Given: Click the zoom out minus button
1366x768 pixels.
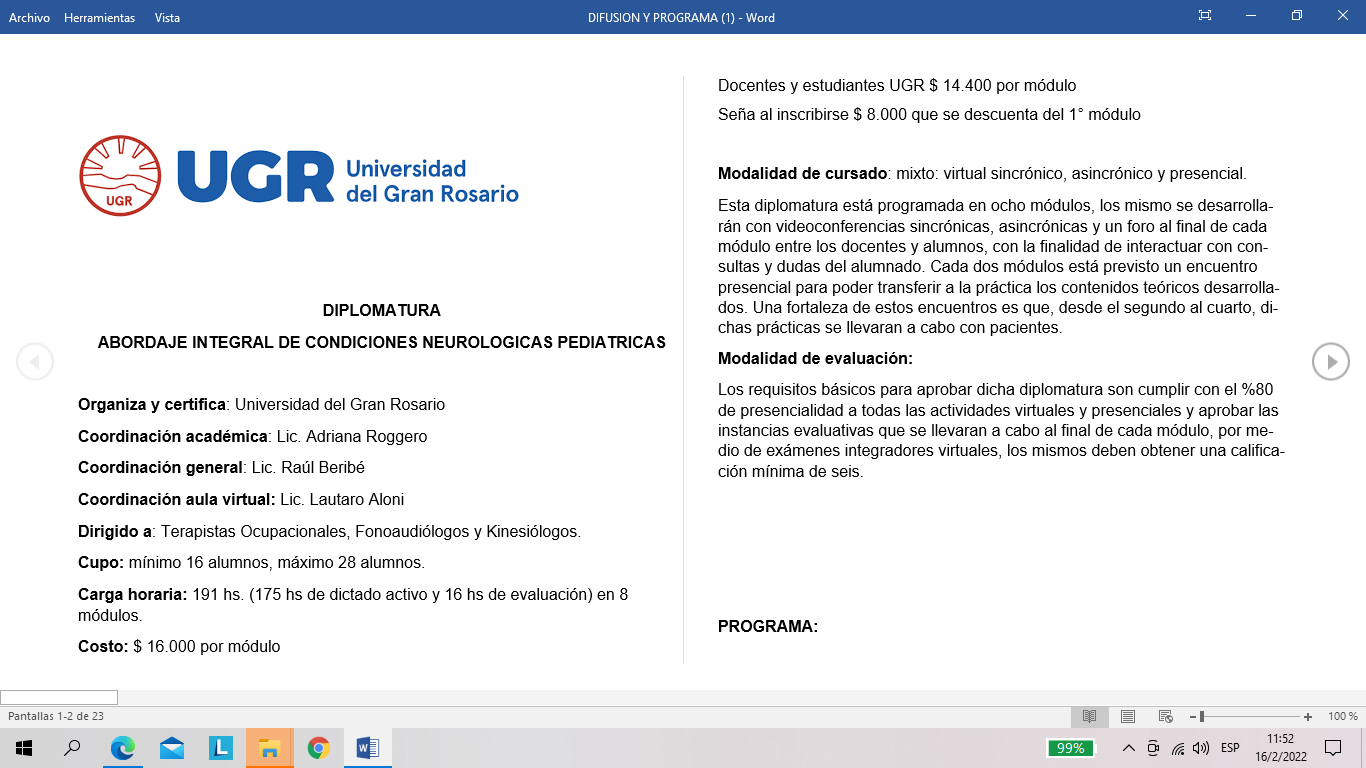Looking at the screenshot, I should coord(1193,717).
